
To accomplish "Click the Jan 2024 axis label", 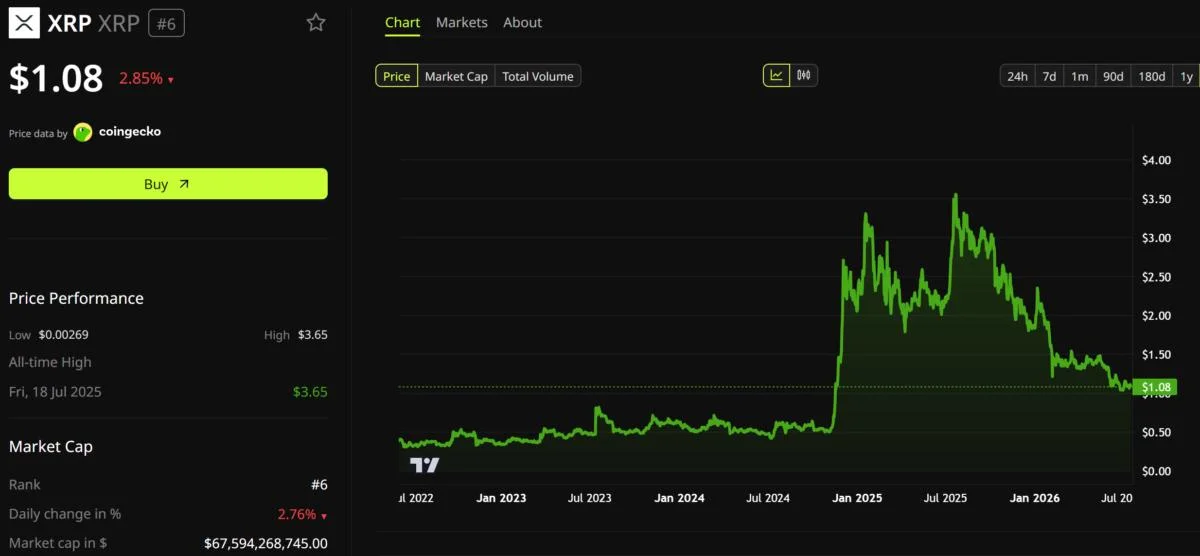I will [679, 497].
